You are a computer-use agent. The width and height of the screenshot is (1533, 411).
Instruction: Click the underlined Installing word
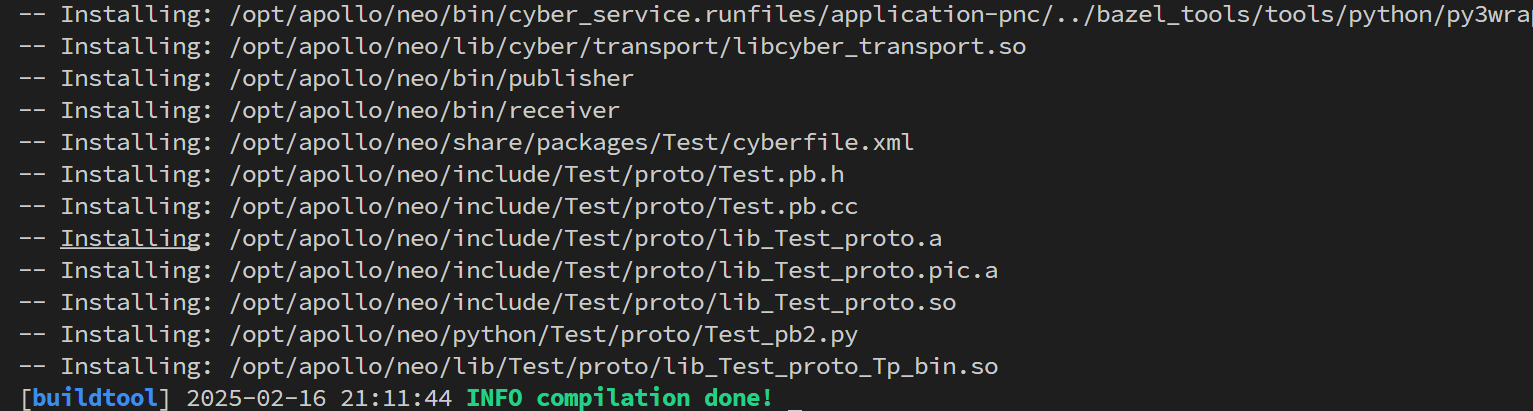tap(131, 238)
